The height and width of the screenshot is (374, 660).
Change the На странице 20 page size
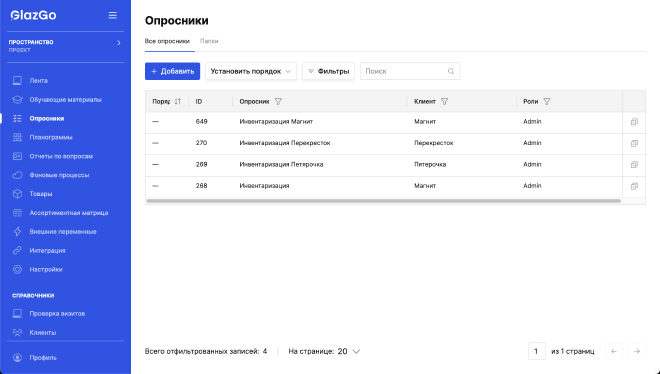click(349, 351)
